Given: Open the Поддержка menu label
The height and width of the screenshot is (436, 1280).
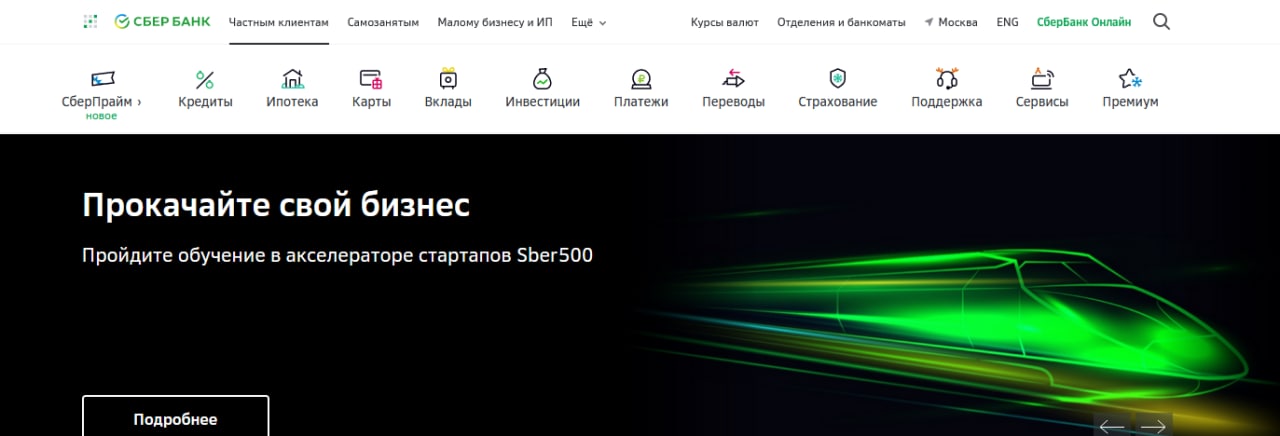Looking at the screenshot, I should tap(946, 101).
